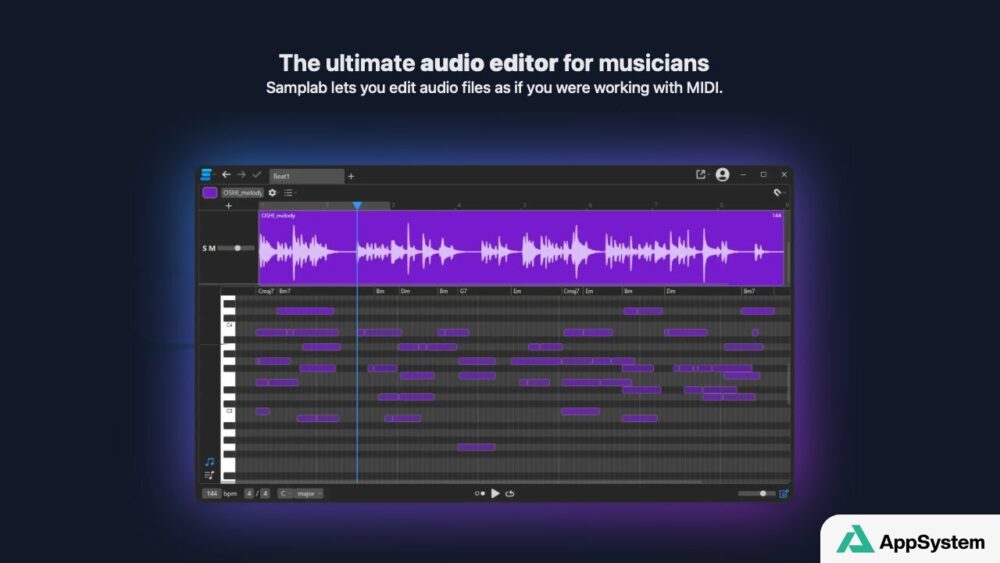Solo the OSHI_melody track
Image resolution: width=1000 pixels, height=563 pixels.
(205, 248)
